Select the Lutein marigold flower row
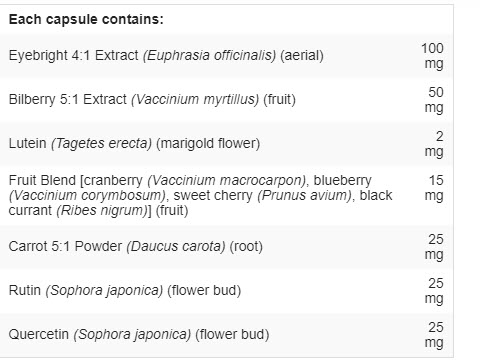 (x=226, y=144)
